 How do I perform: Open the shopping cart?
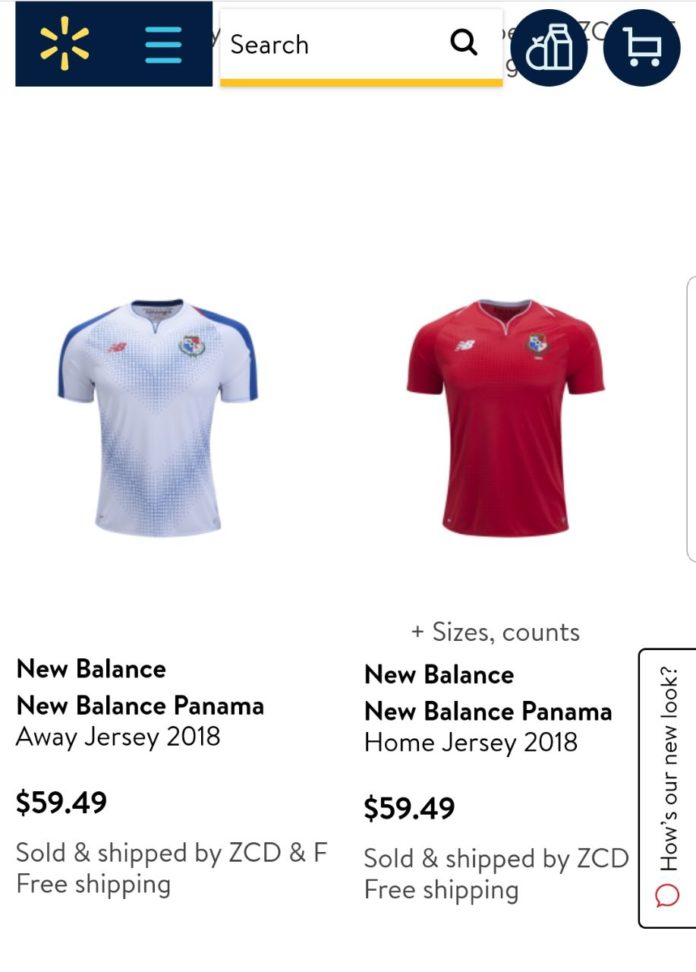(x=641, y=48)
